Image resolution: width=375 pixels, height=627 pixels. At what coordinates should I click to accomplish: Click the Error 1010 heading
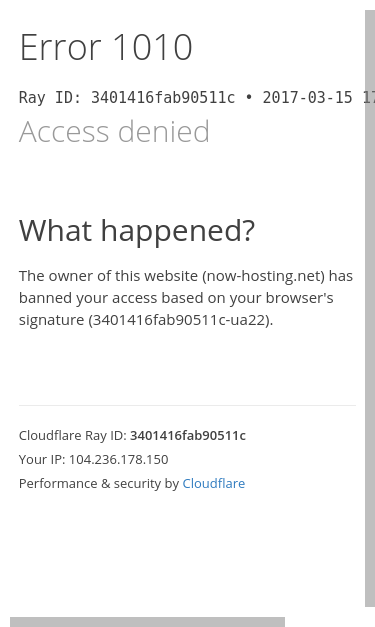point(106,47)
